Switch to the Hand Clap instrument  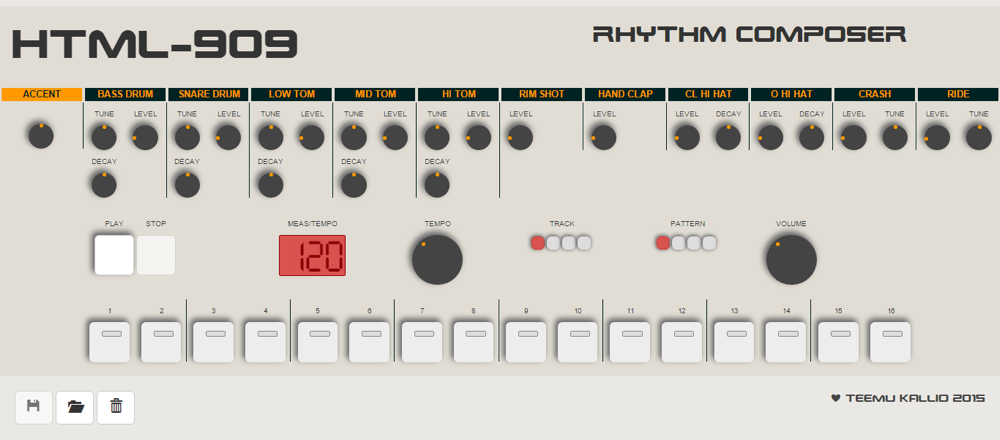coord(625,95)
